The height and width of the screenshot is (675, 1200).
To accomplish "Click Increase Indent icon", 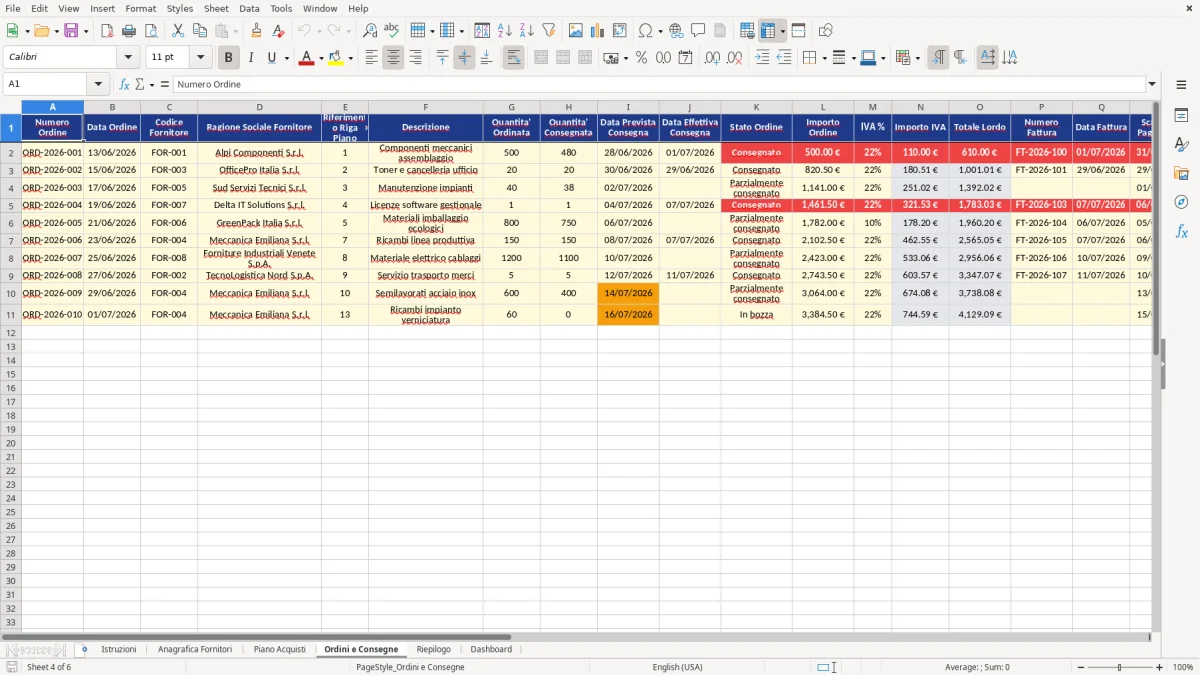I will (x=762, y=58).
